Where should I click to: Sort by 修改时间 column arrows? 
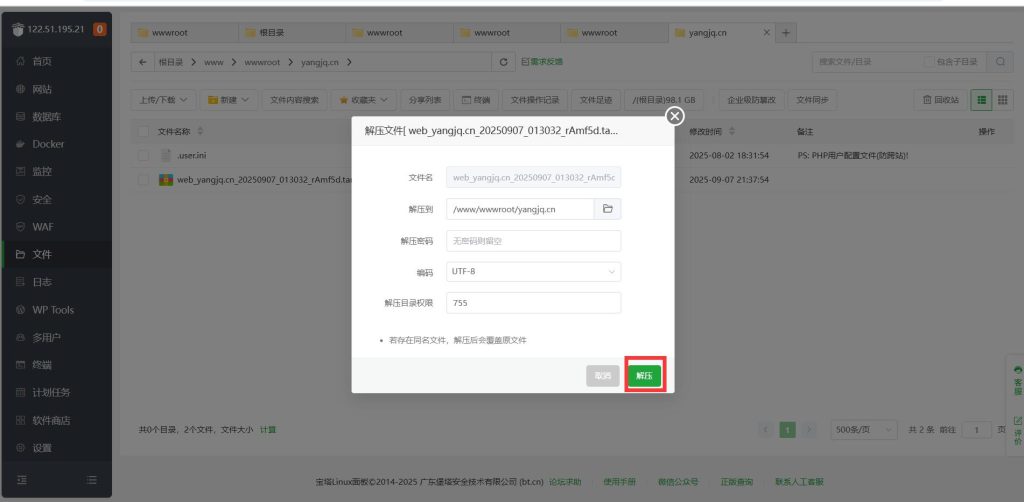click(732, 132)
